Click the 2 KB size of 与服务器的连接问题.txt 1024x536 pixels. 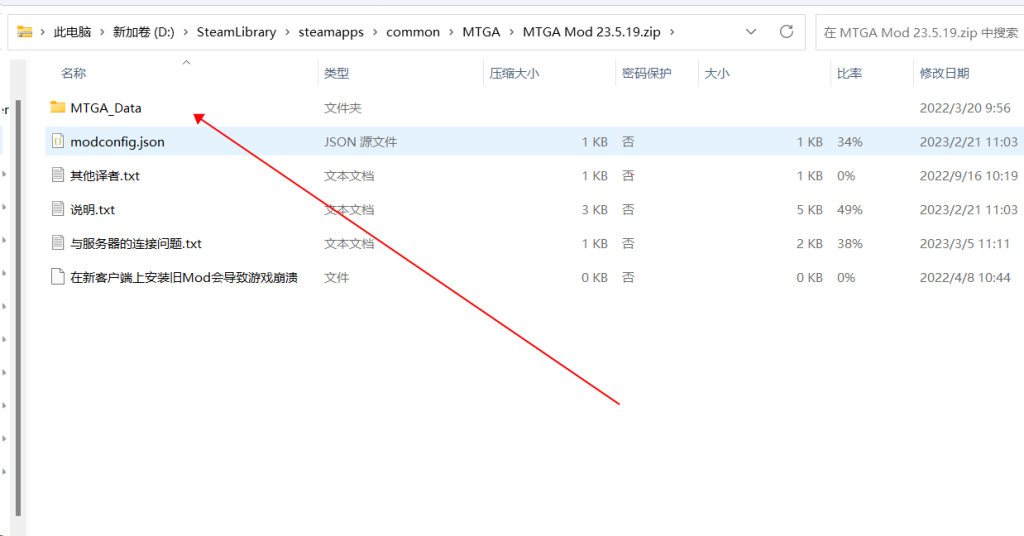(x=809, y=244)
